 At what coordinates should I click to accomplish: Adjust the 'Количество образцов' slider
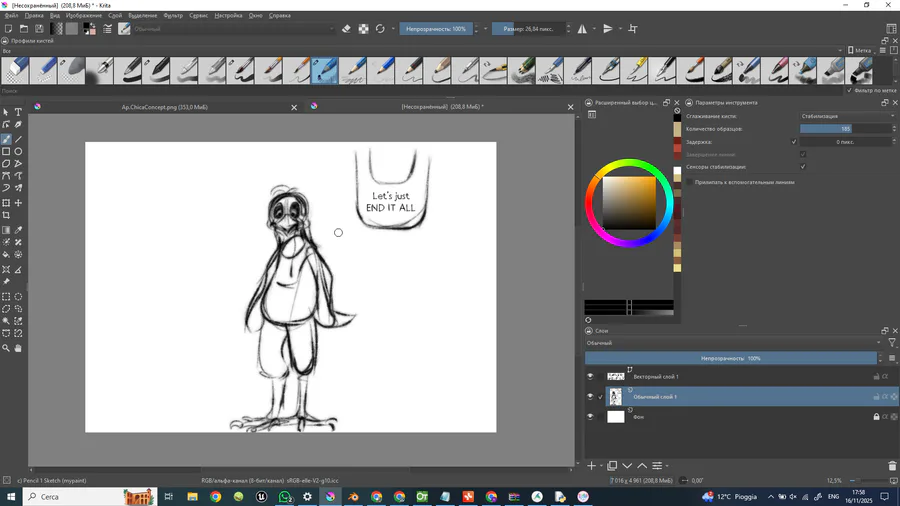click(845, 129)
